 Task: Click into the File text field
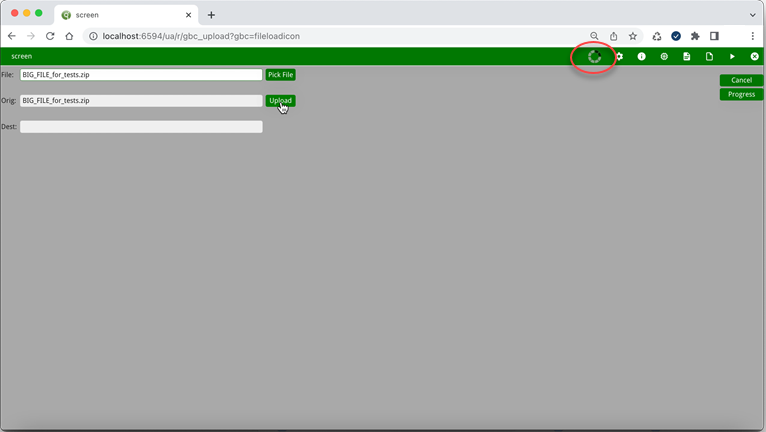tap(141, 75)
